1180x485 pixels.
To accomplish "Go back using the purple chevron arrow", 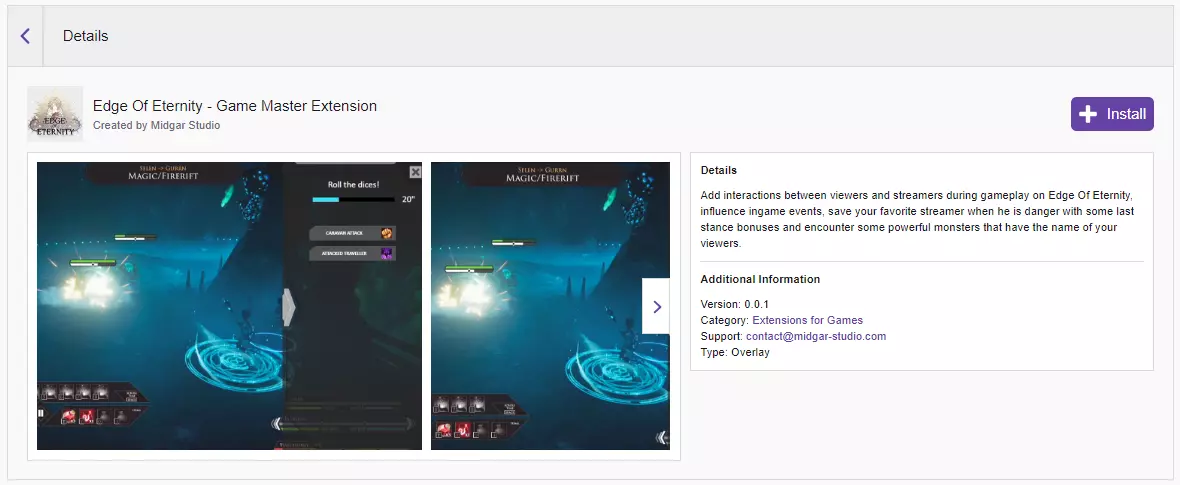I will click(x=26, y=36).
